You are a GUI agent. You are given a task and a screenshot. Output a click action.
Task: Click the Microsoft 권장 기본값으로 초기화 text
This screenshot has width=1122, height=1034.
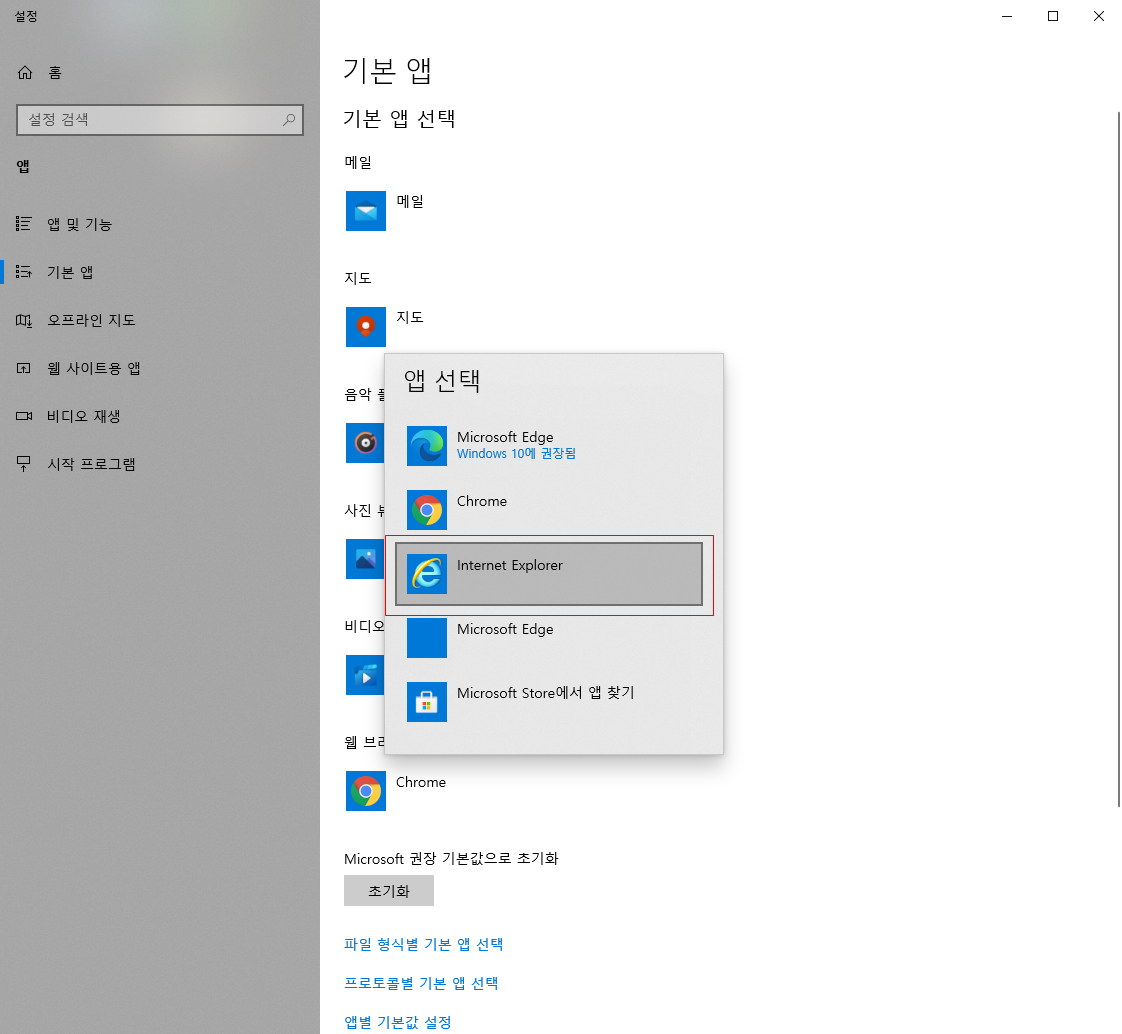(x=451, y=858)
